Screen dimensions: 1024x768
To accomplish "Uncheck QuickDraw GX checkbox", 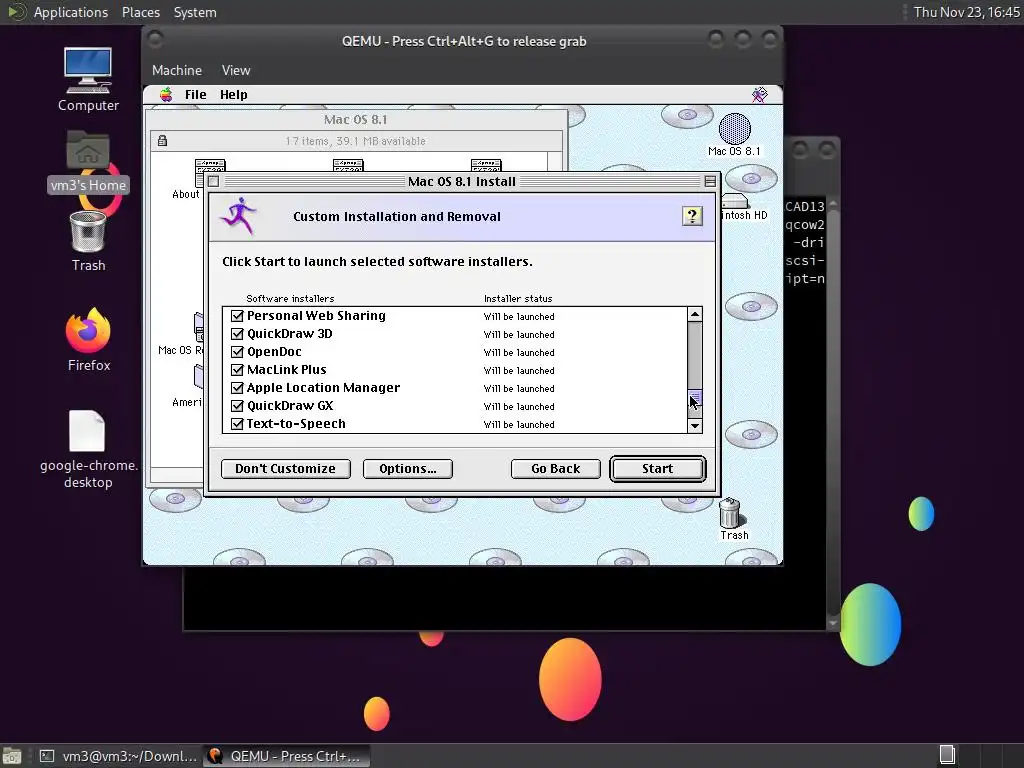I will pyautogui.click(x=237, y=406).
